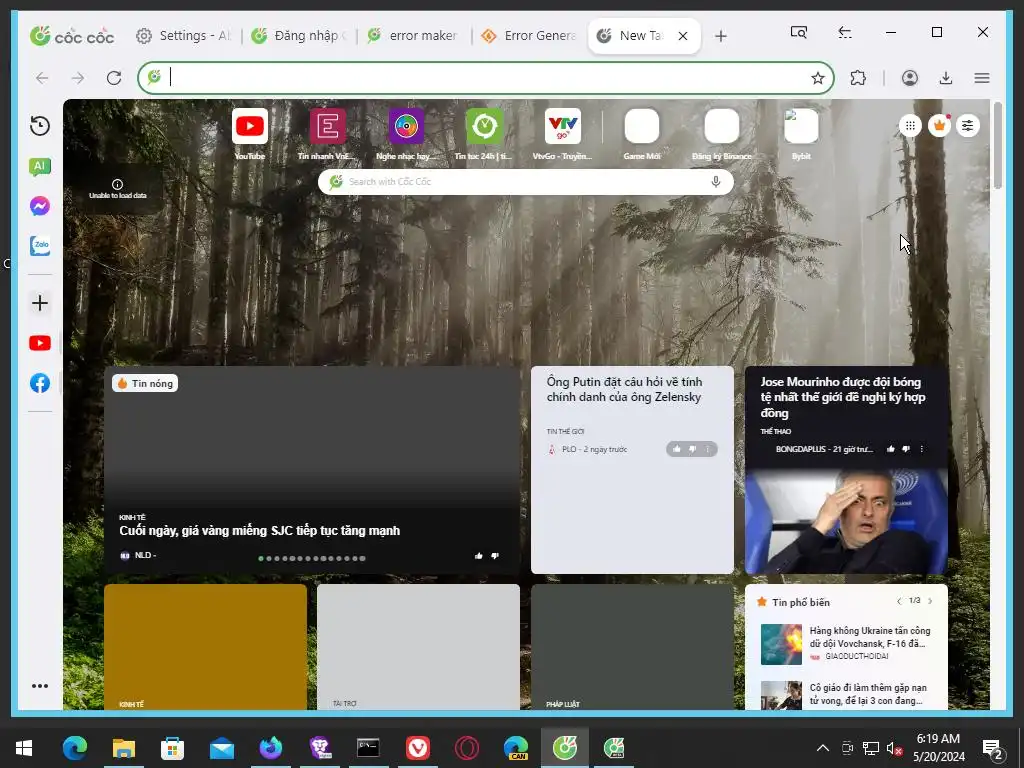Dislike the SJC gold news card
The width and height of the screenshot is (1024, 768).
click(494, 556)
